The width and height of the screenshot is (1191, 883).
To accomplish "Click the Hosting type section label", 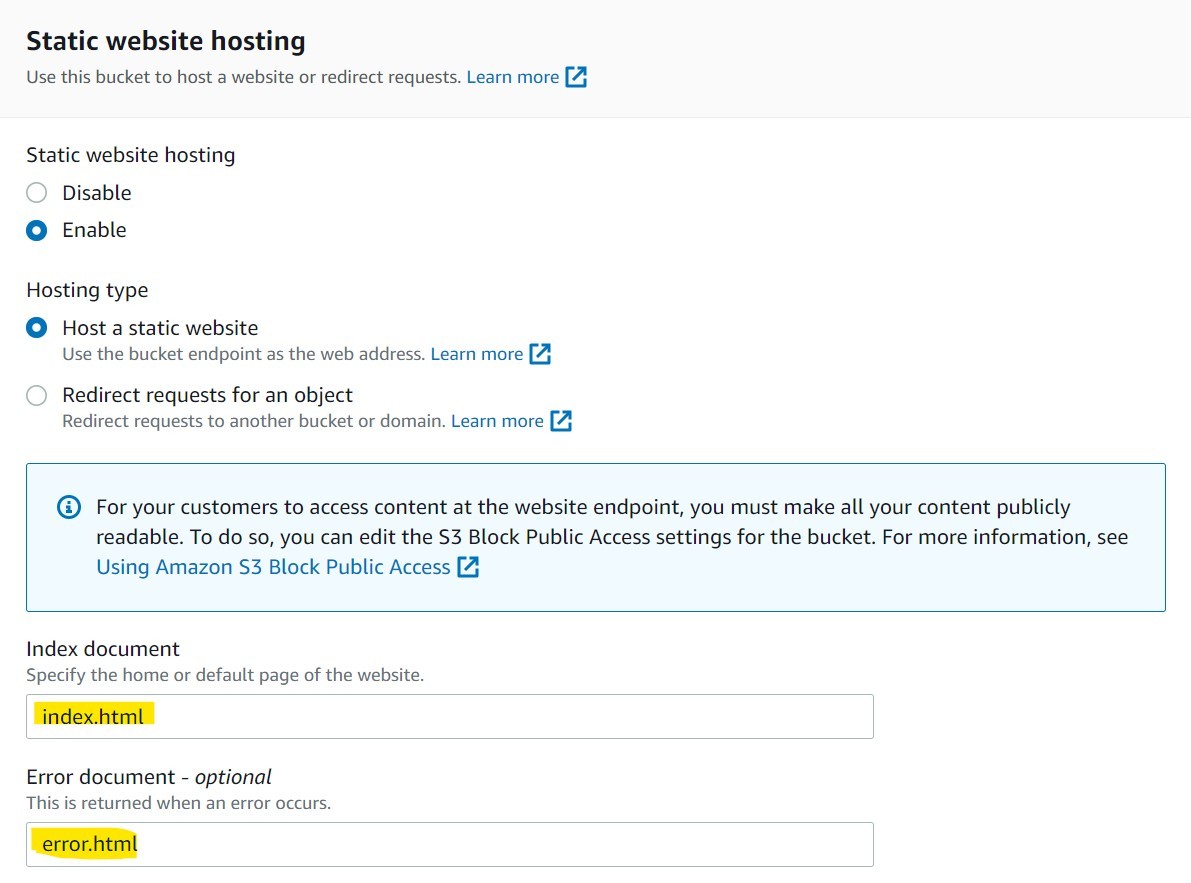I will [x=86, y=290].
